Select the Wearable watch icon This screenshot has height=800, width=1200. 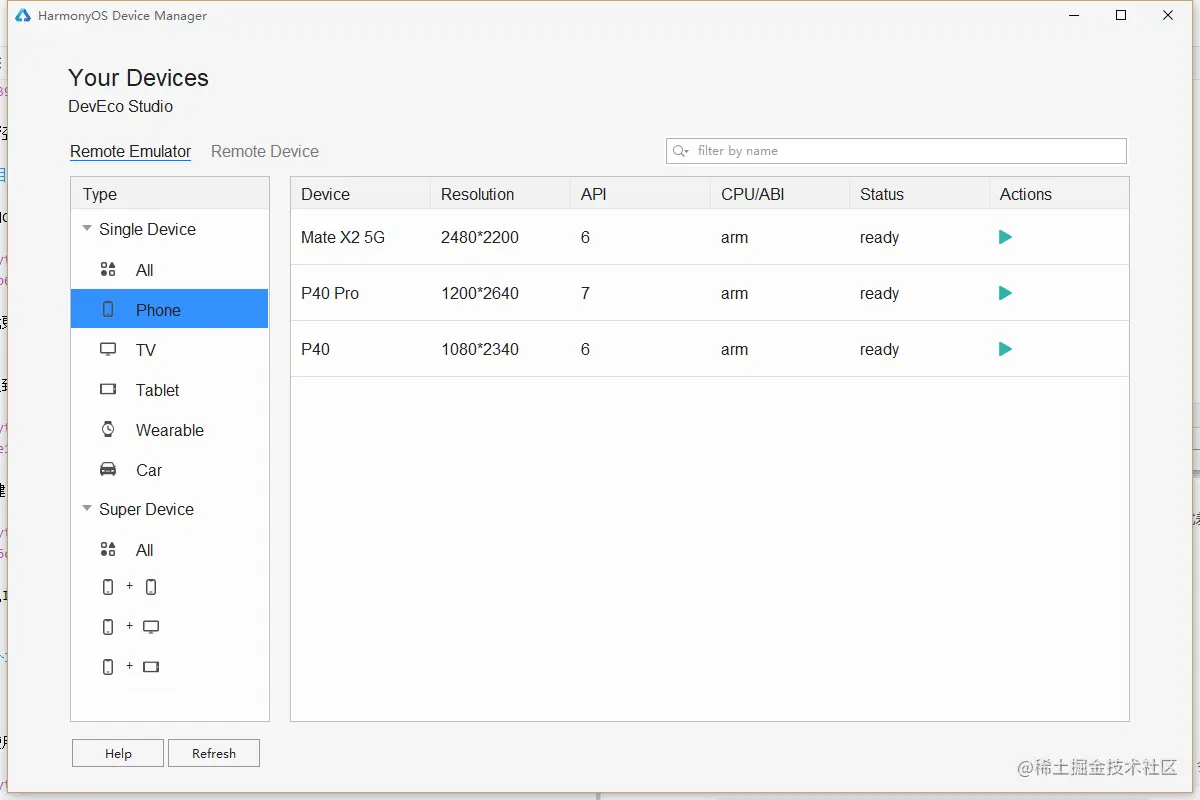click(108, 430)
